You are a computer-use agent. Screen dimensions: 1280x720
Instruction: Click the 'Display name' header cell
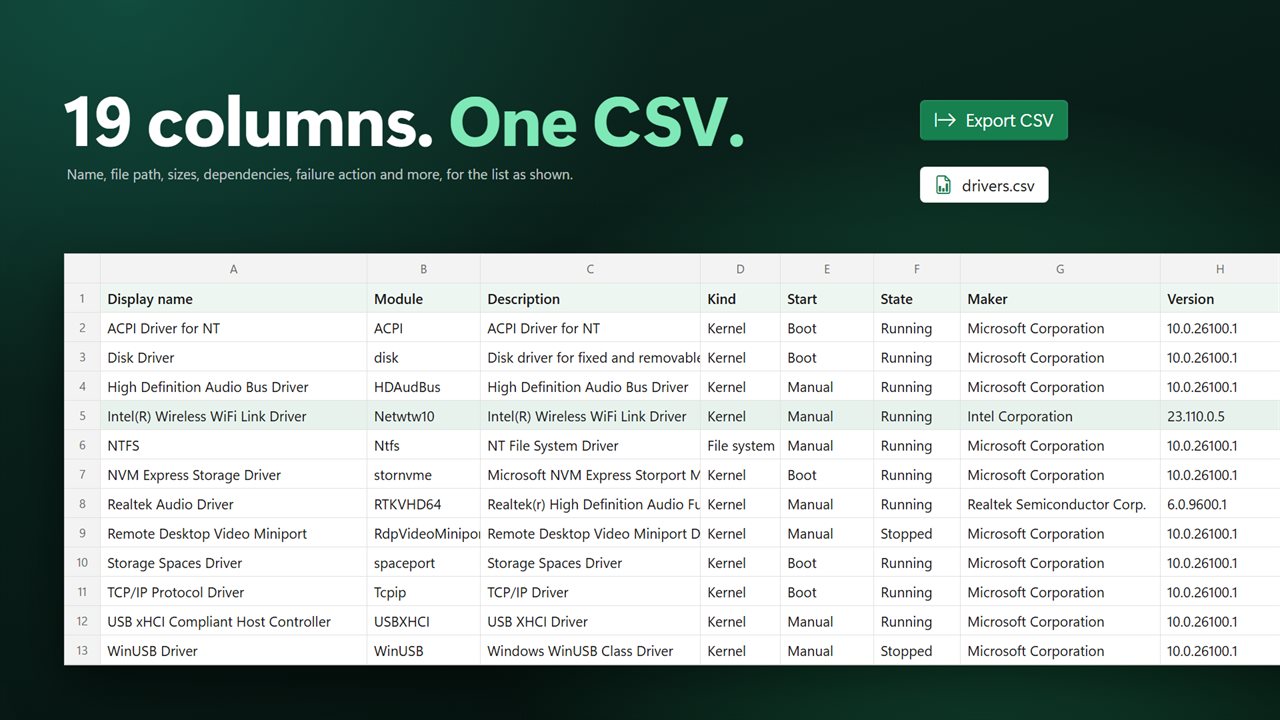coord(234,299)
